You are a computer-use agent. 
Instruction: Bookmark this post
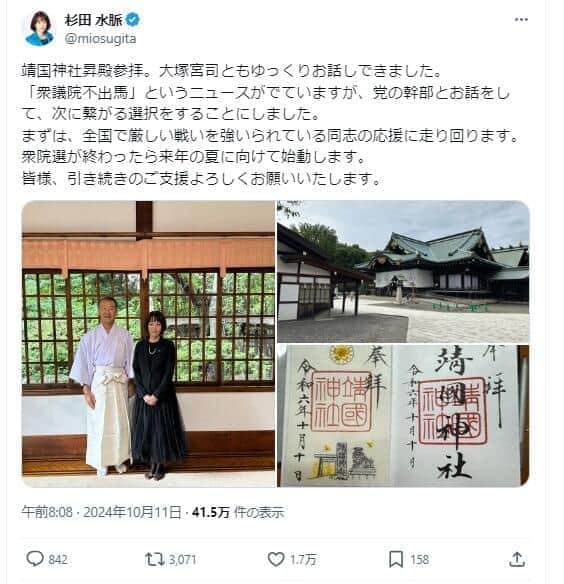396,559
